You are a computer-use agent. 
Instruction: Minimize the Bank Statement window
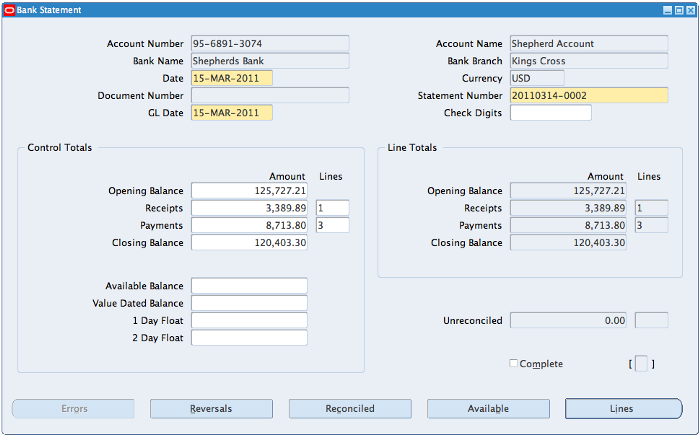click(667, 10)
